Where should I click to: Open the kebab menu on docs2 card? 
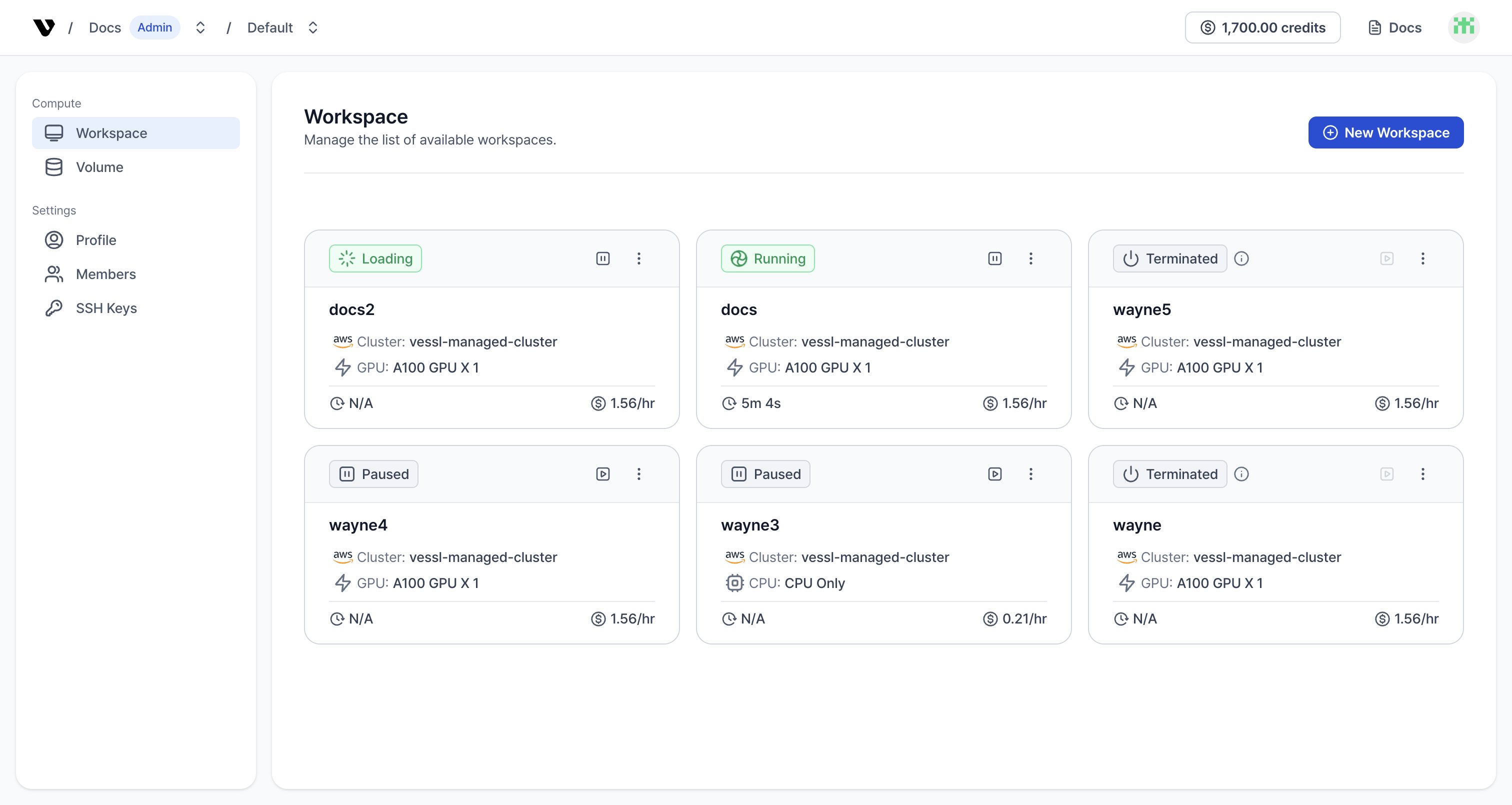pos(639,258)
